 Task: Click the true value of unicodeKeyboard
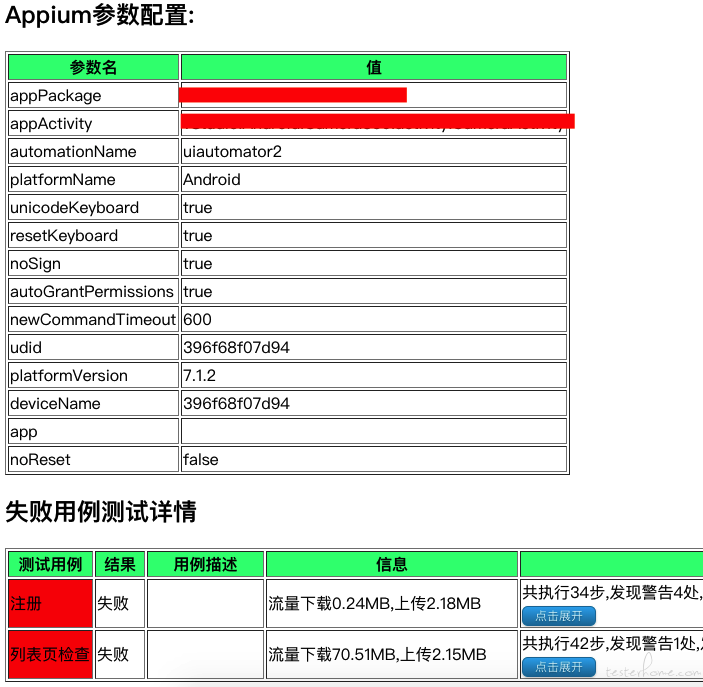[374, 207]
